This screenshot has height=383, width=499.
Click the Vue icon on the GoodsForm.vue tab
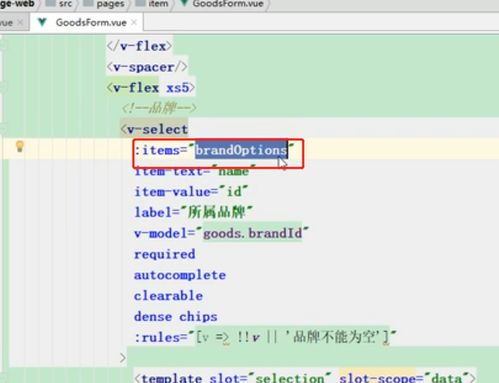[42, 22]
